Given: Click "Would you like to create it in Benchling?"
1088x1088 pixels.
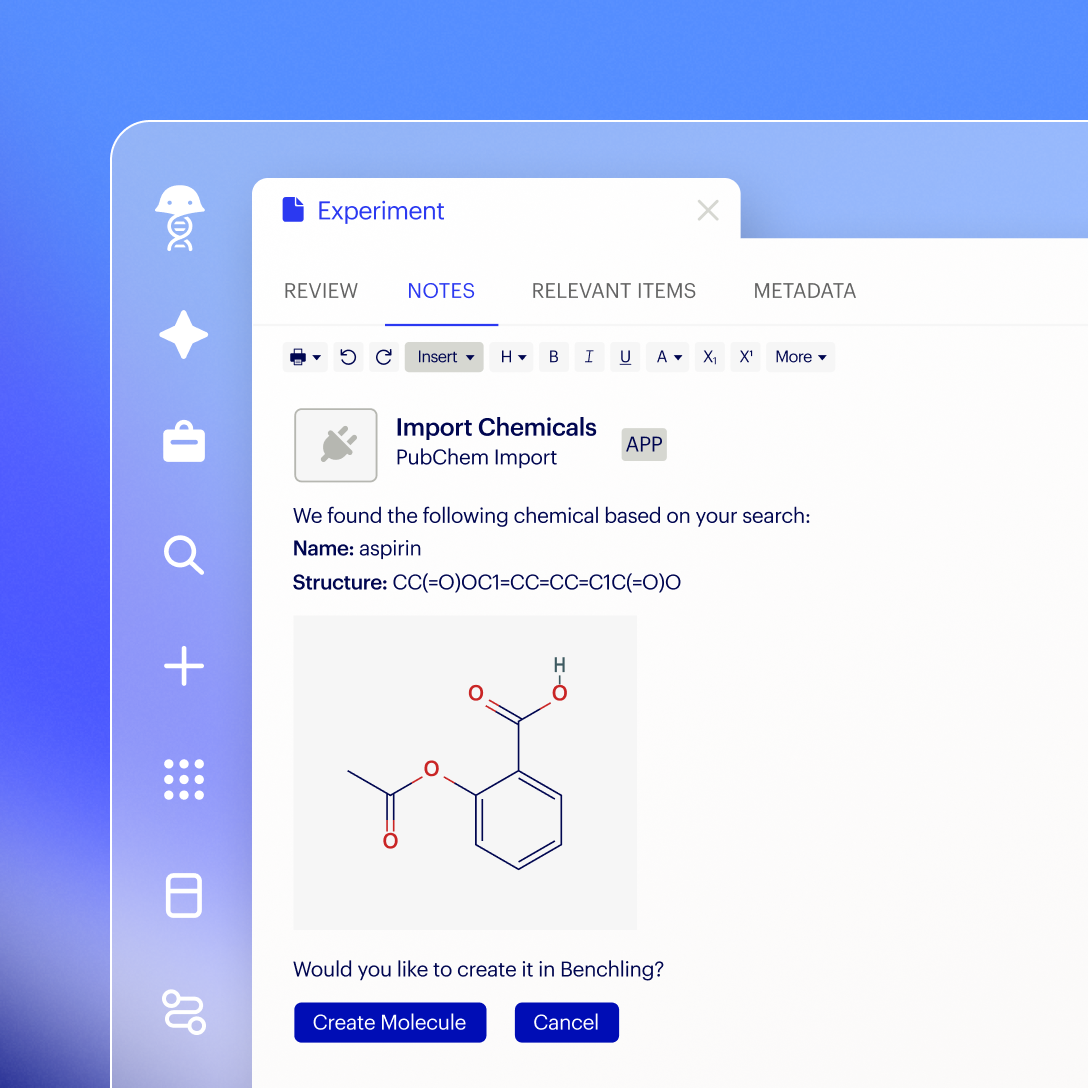Looking at the screenshot, I should [x=478, y=969].
